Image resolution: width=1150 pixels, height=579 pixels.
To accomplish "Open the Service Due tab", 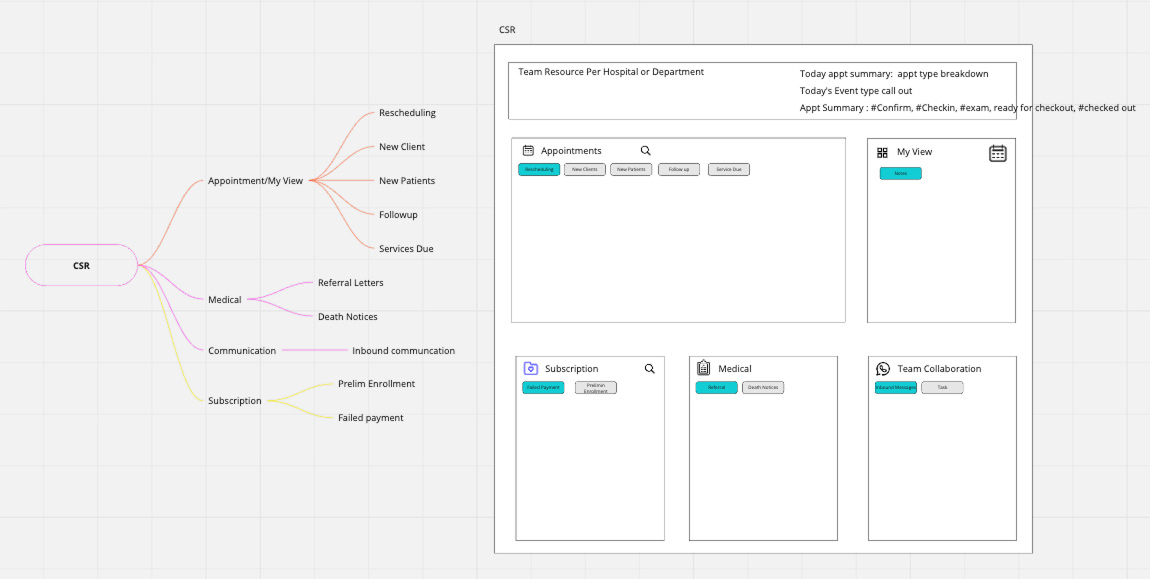I will 729,170.
